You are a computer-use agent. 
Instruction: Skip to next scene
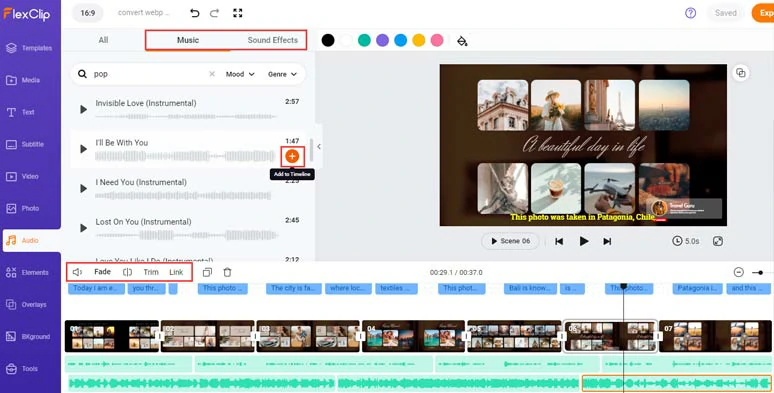point(607,241)
